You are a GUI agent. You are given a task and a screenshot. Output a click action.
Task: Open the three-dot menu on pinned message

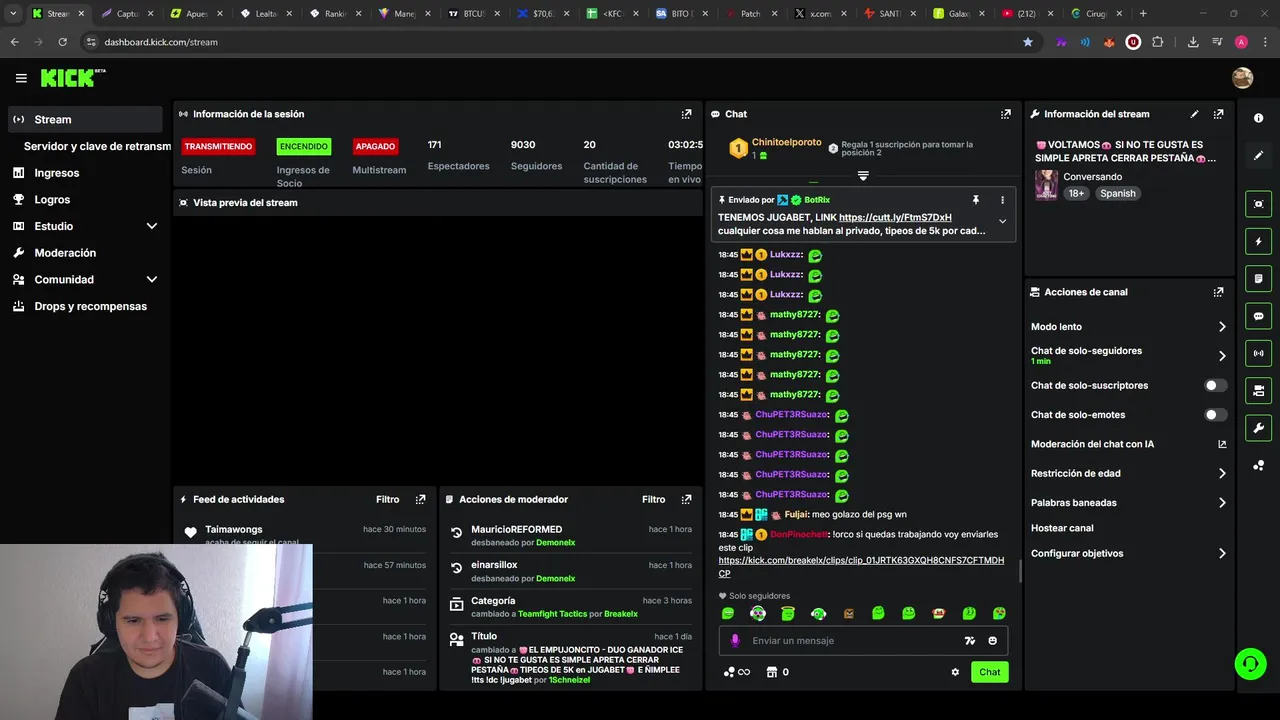point(1002,200)
